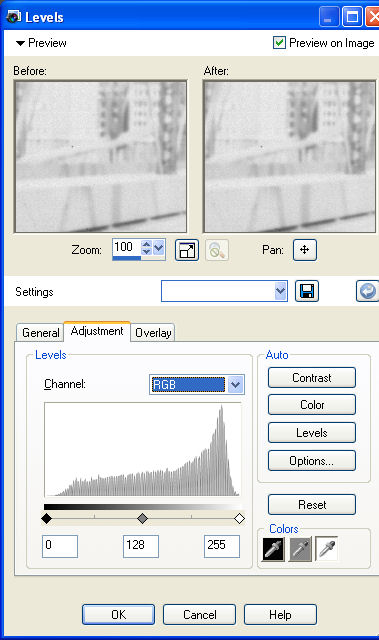Click the midtone 128 input field

click(x=141, y=546)
